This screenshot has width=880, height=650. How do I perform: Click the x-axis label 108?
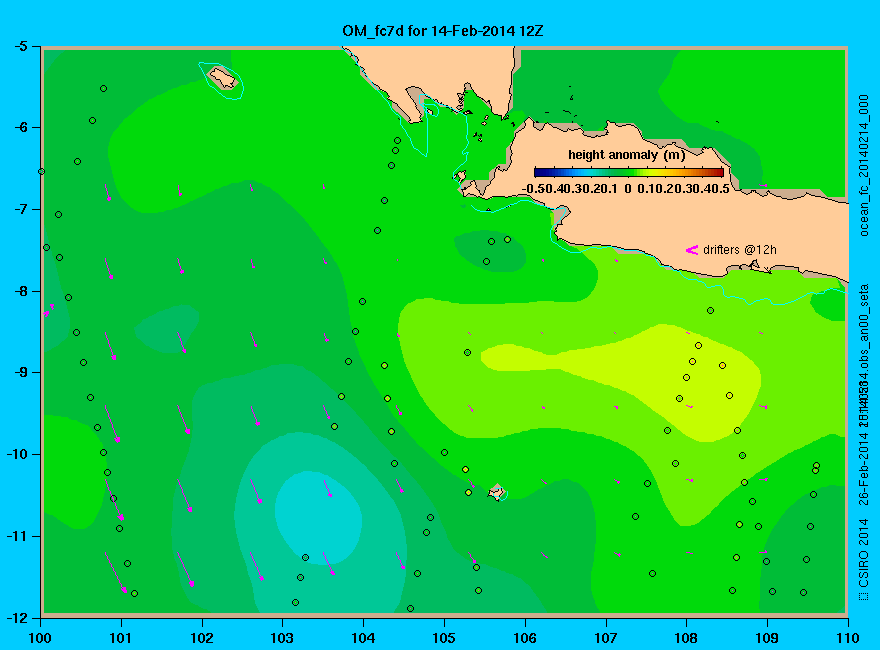coord(686,638)
